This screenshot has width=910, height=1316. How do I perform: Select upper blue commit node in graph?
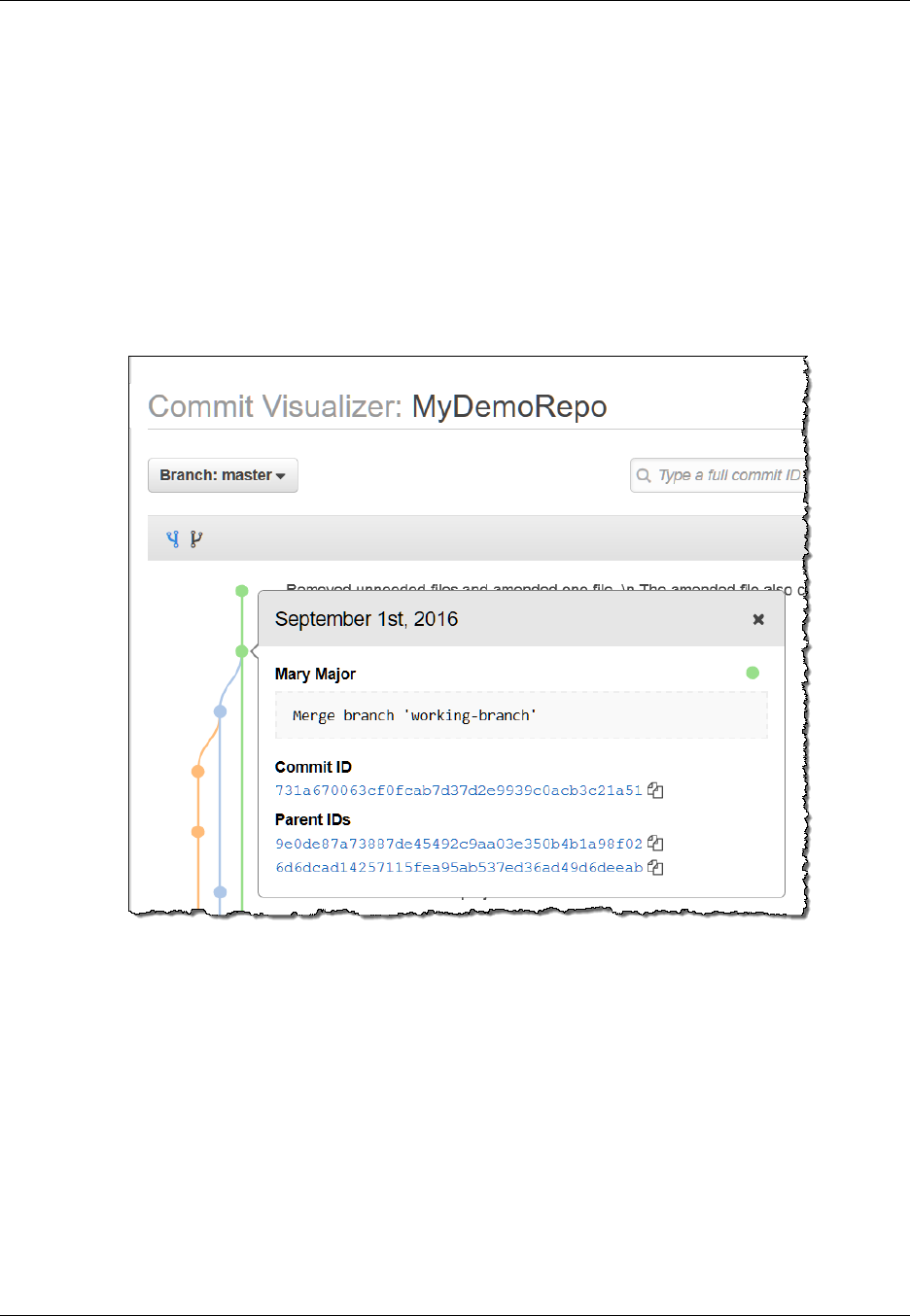221,711
